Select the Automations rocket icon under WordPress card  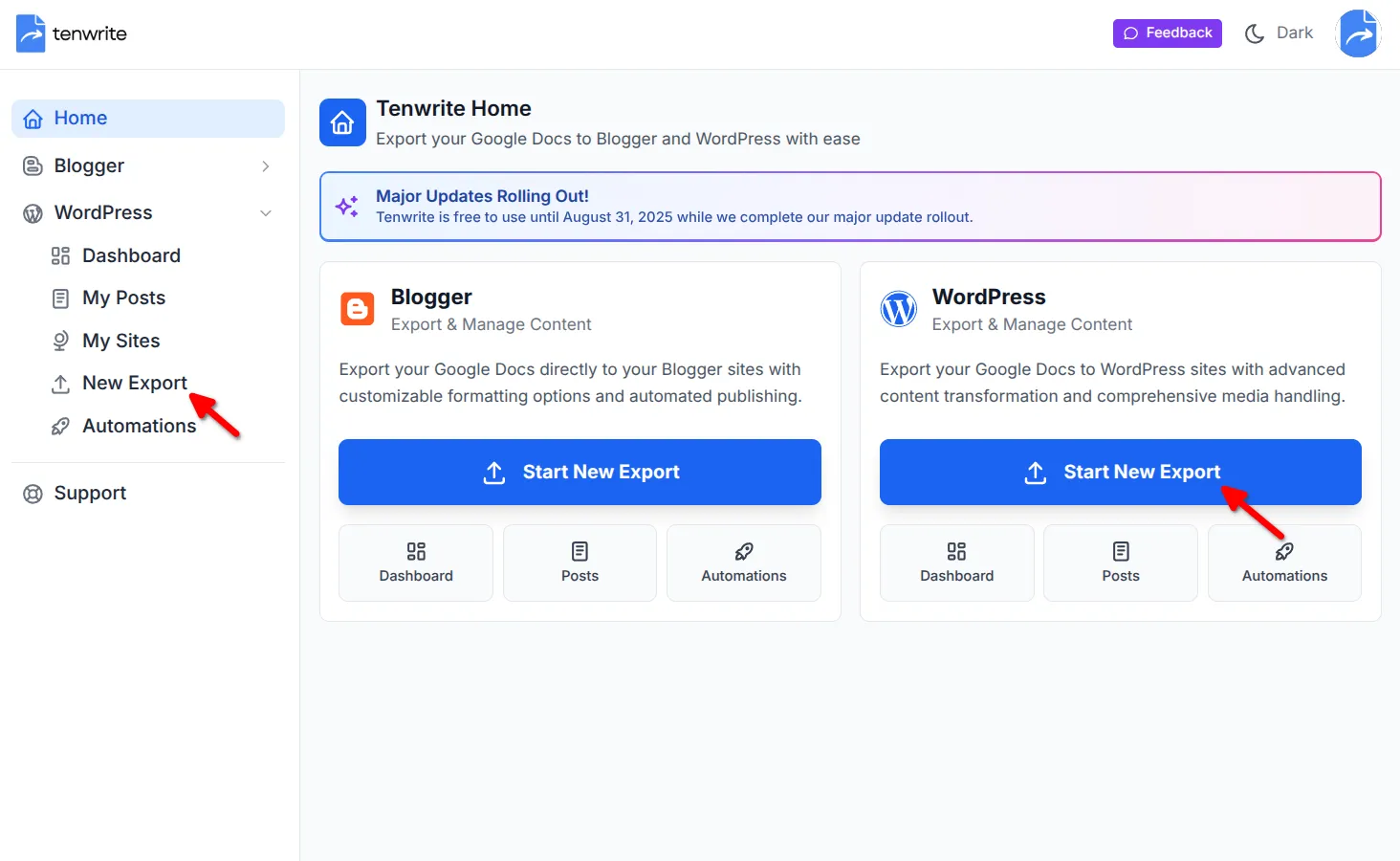pos(1284,552)
